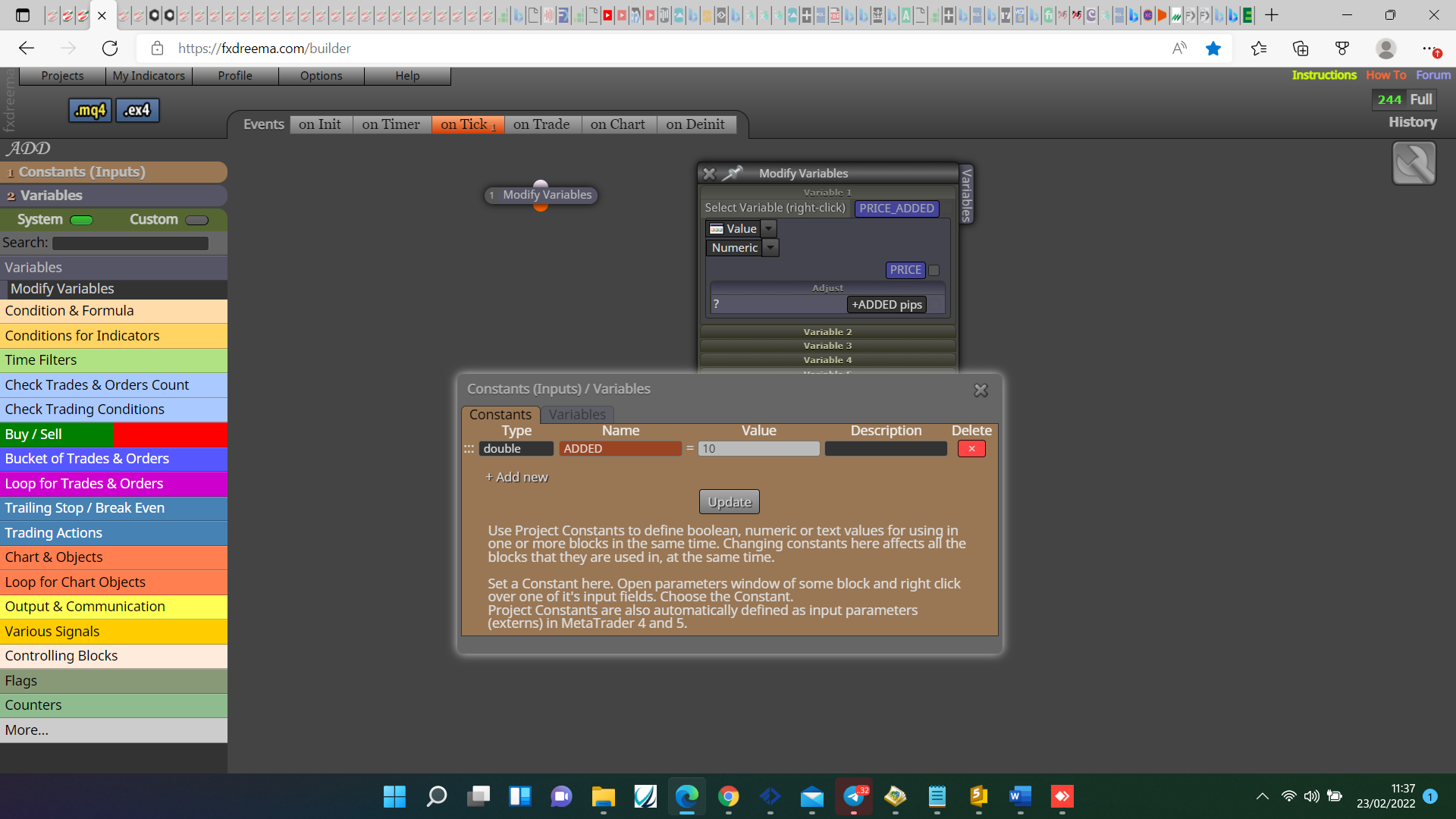Close the Constants (Inputs) / Variables dialog
The width and height of the screenshot is (1456, 819).
click(981, 390)
